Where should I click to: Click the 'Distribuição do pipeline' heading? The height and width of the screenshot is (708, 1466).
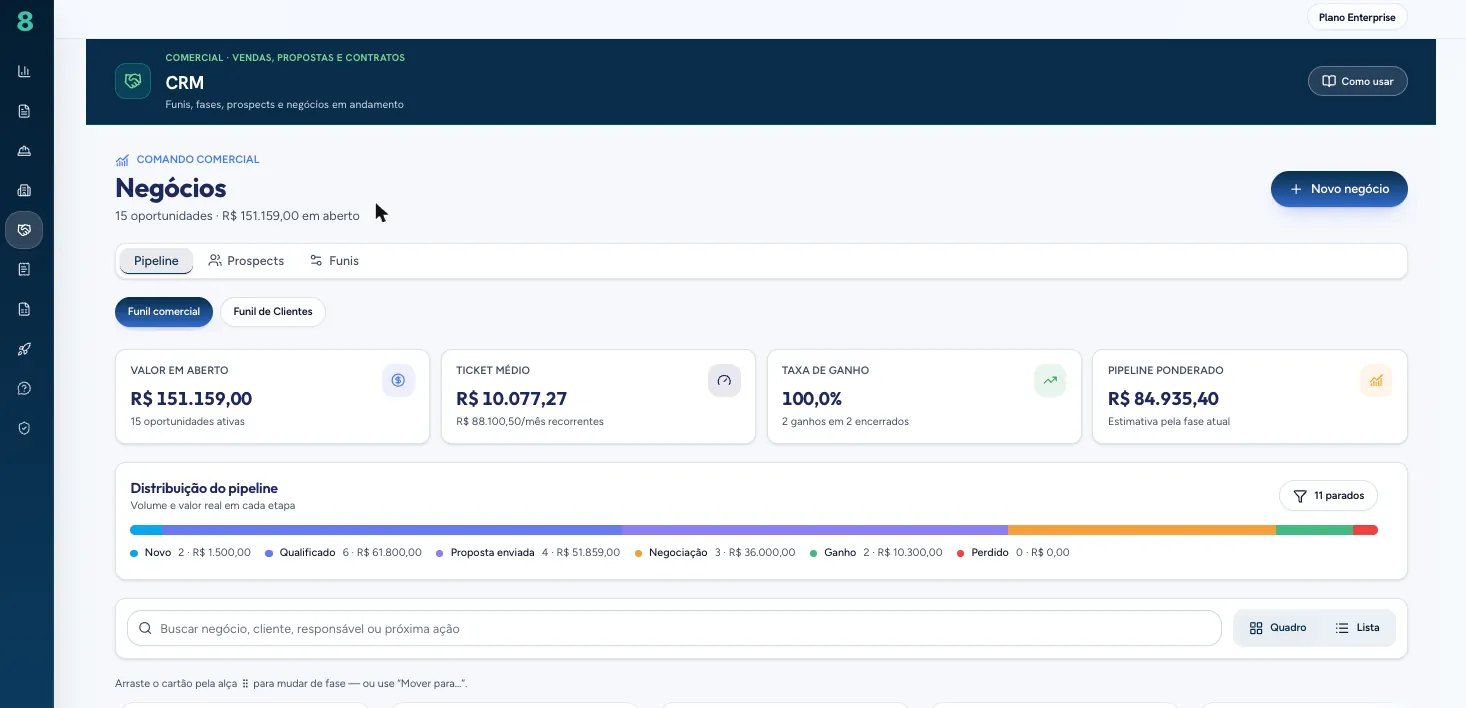(204, 489)
